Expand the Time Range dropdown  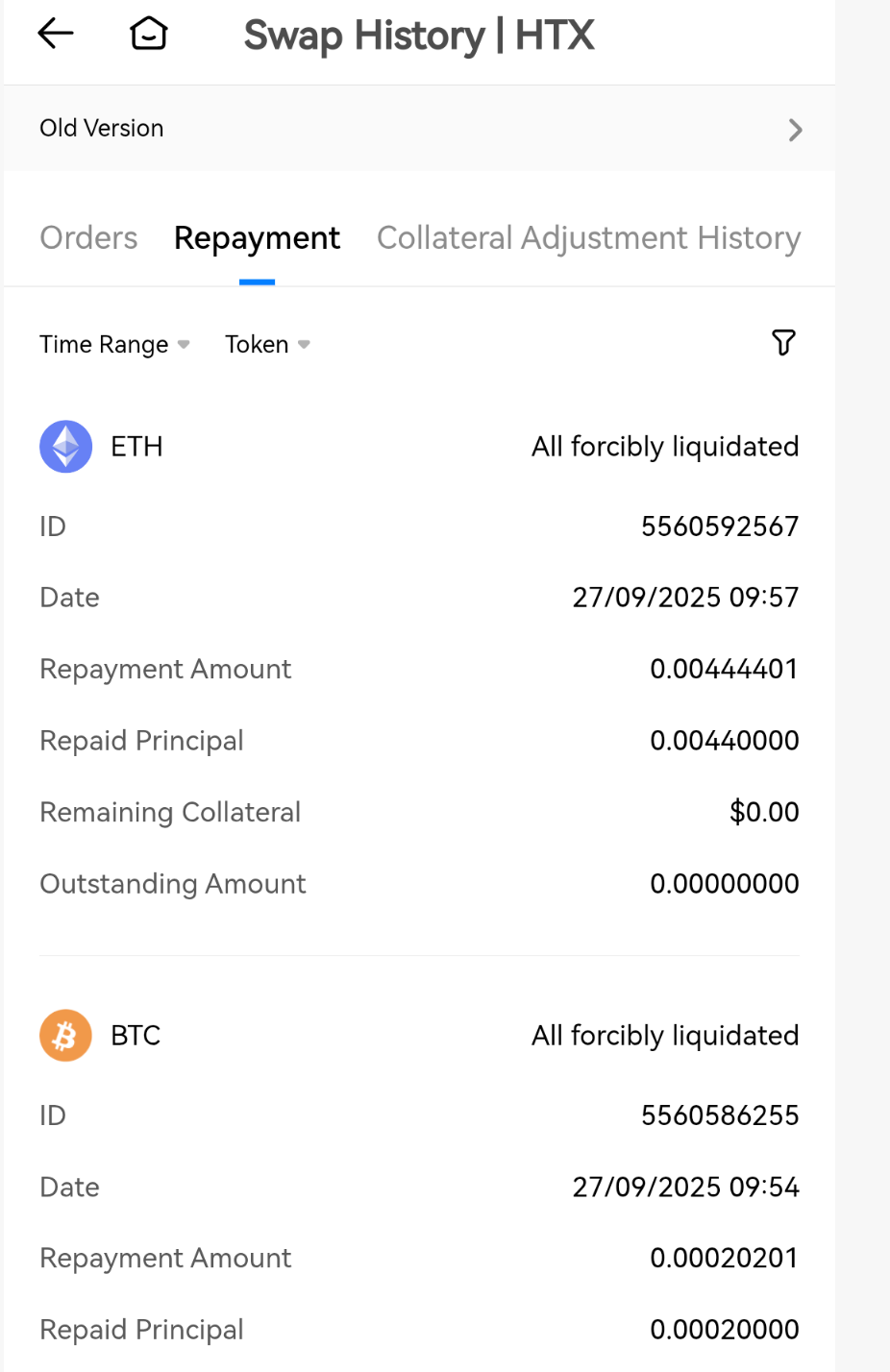pyautogui.click(x=114, y=344)
